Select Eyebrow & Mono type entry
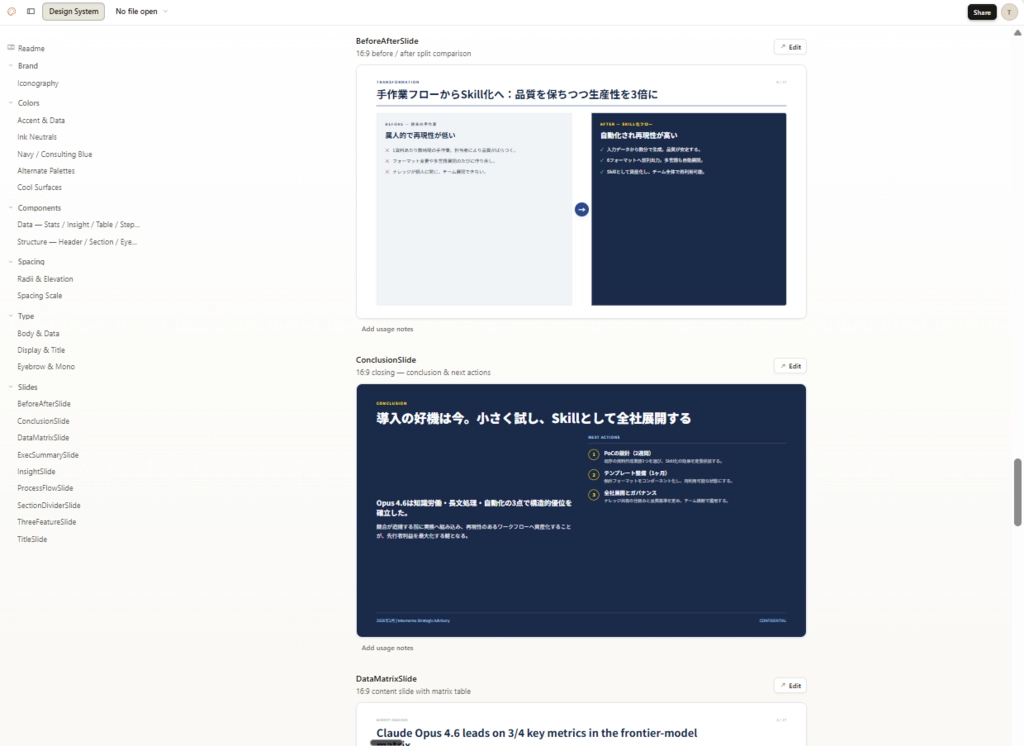 (x=46, y=366)
